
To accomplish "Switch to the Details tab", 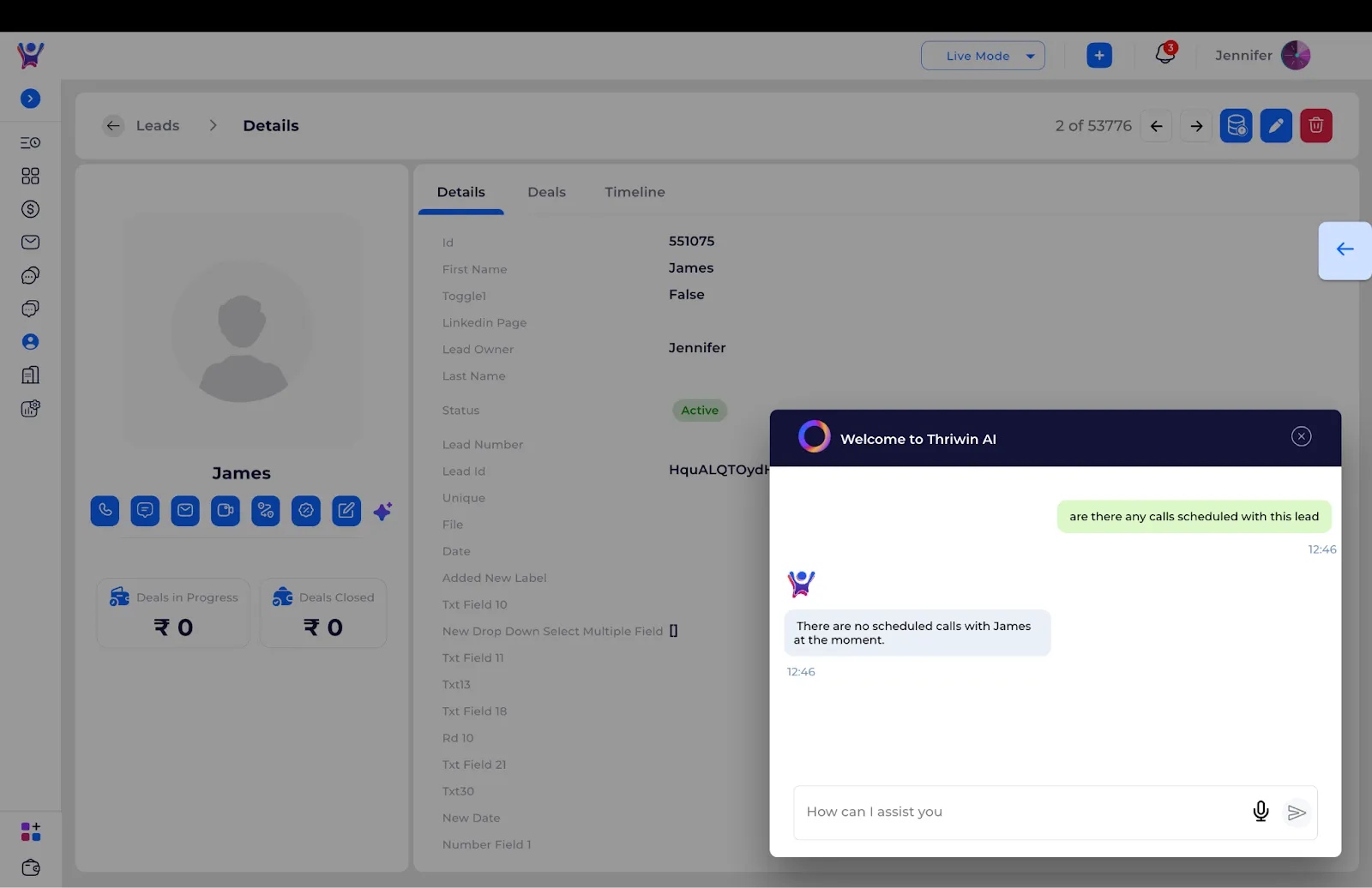I will pos(461,193).
